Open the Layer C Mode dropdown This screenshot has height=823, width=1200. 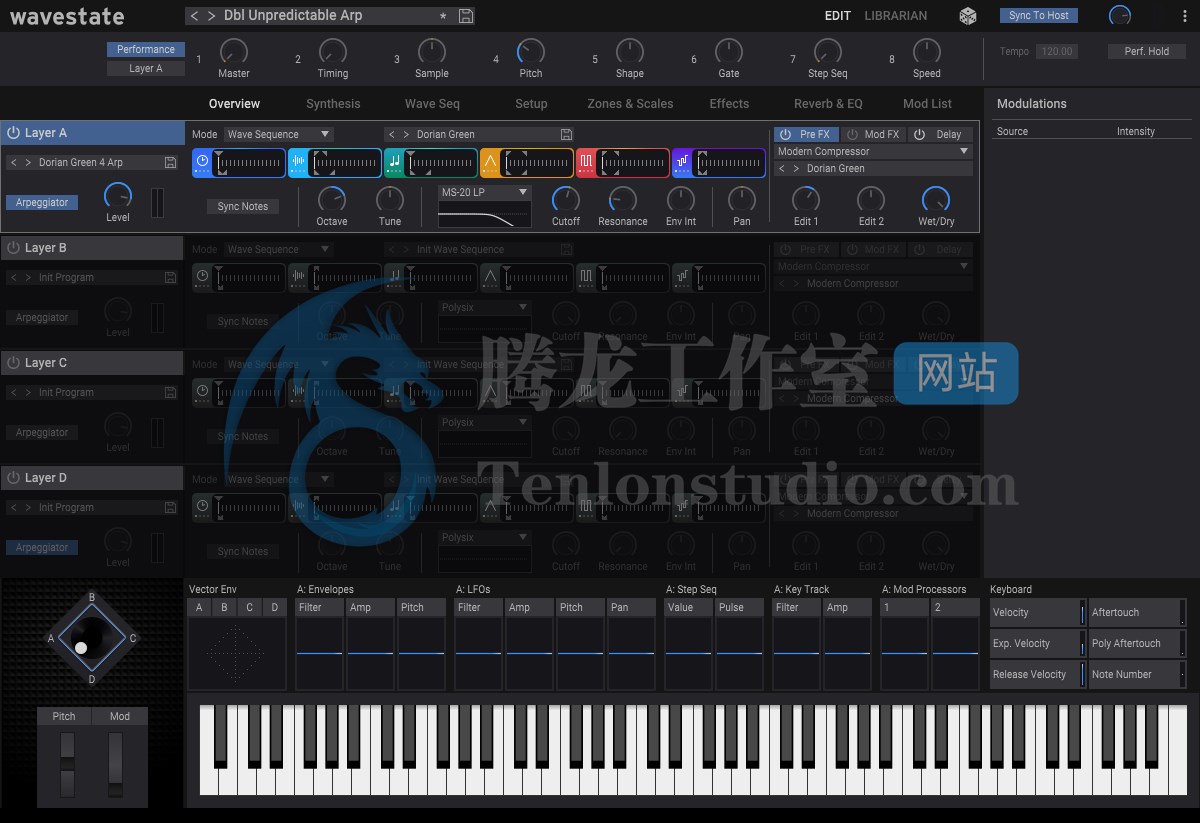tap(278, 364)
